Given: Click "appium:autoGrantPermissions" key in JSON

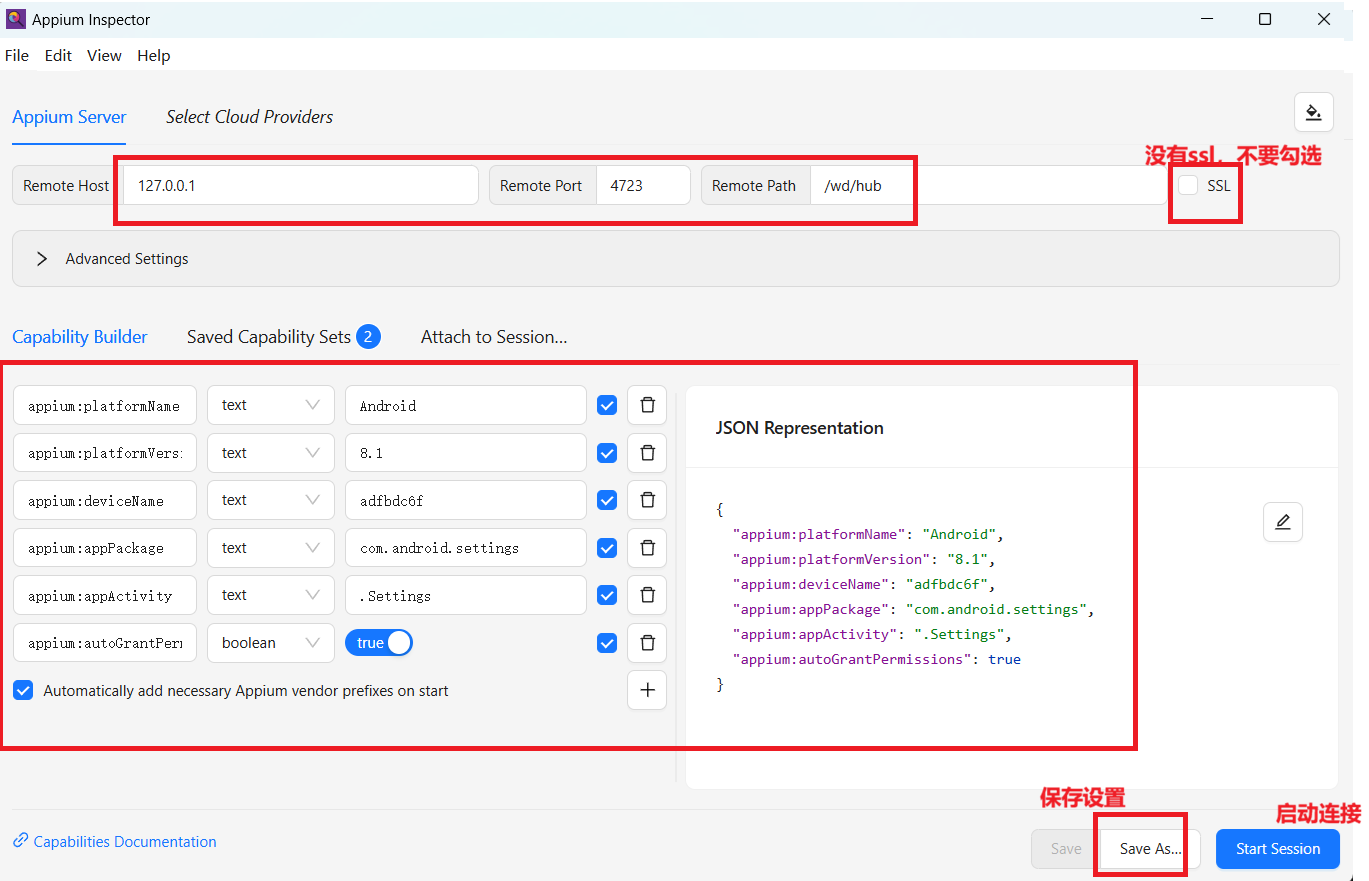Looking at the screenshot, I should pyautogui.click(x=852, y=660).
